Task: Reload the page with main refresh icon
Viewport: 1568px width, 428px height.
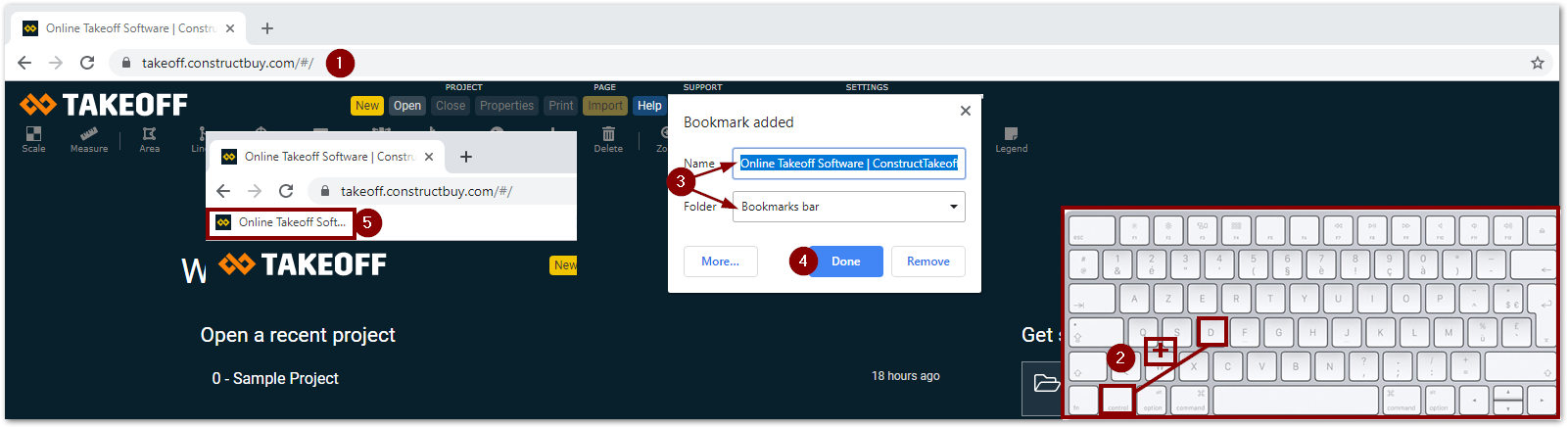Action: [x=87, y=63]
